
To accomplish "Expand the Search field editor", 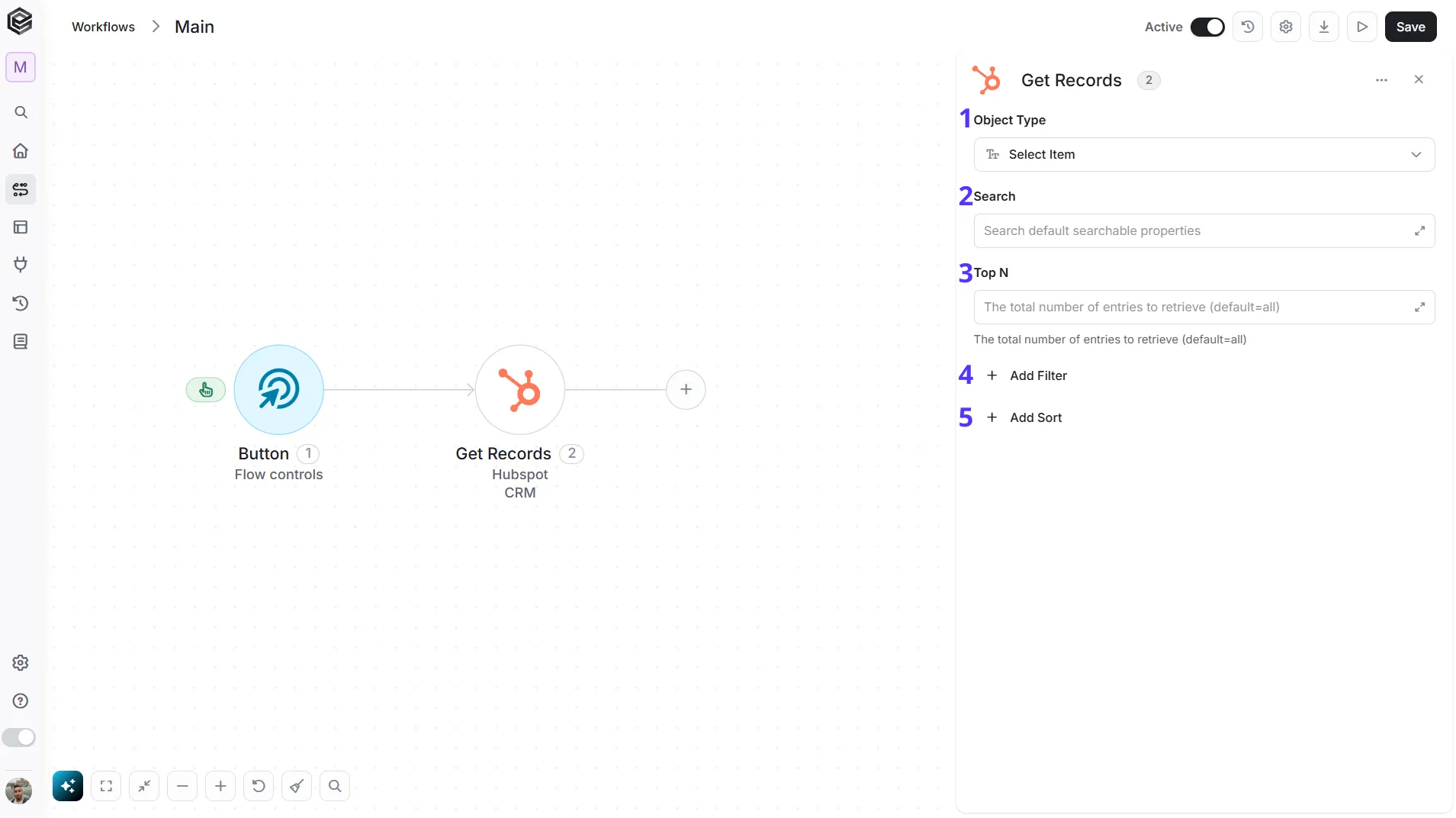I will [x=1419, y=230].
